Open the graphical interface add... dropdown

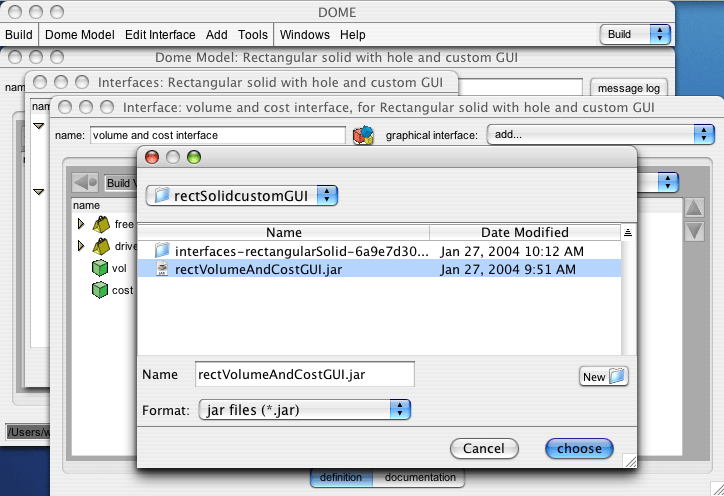coord(601,134)
